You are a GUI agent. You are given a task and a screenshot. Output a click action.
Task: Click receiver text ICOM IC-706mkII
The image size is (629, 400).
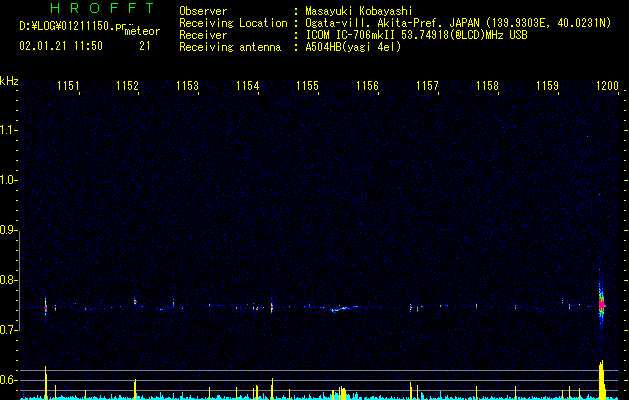(351, 35)
